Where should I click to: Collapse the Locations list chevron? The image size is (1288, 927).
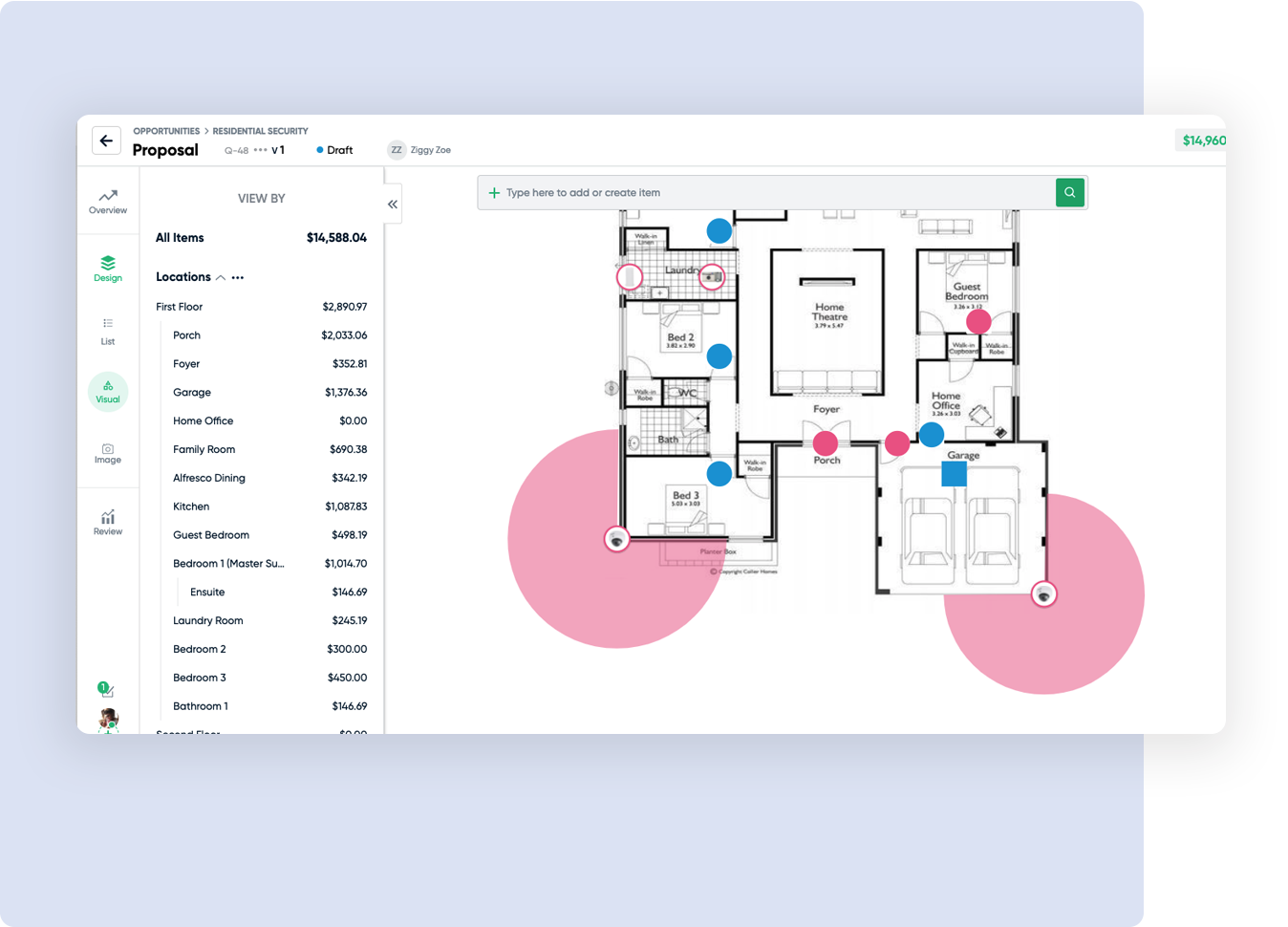pyautogui.click(x=221, y=277)
